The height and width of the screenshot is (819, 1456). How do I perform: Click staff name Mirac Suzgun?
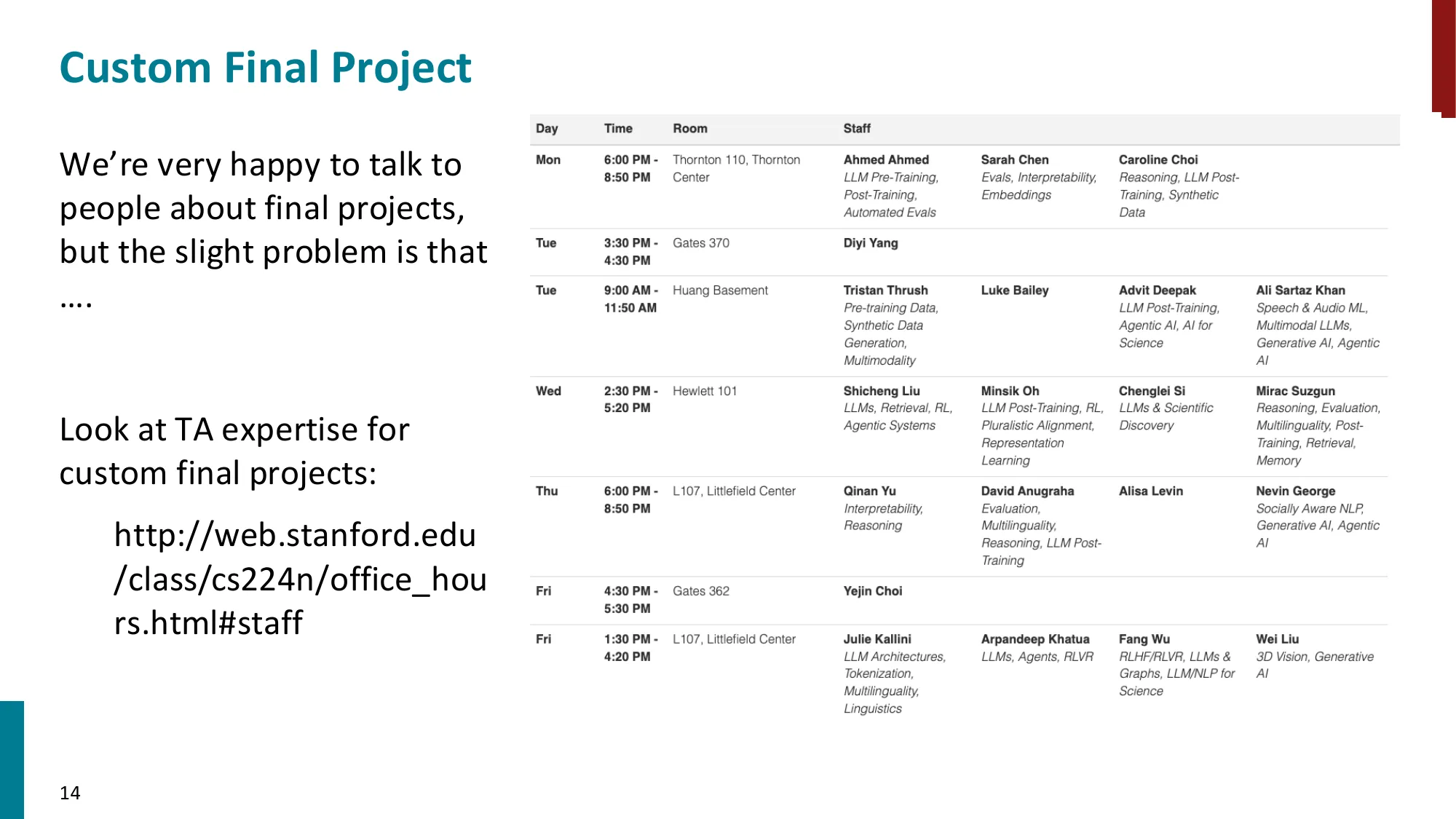[1295, 391]
